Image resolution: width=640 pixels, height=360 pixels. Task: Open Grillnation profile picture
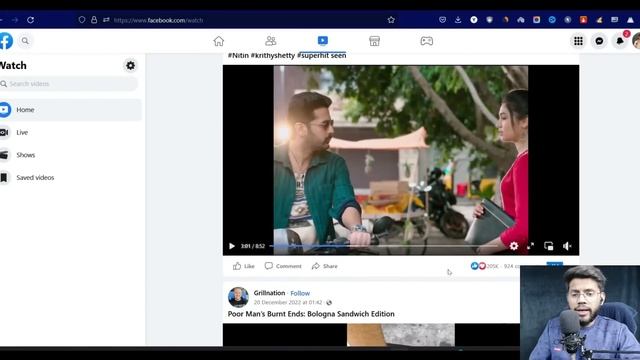(x=238, y=297)
